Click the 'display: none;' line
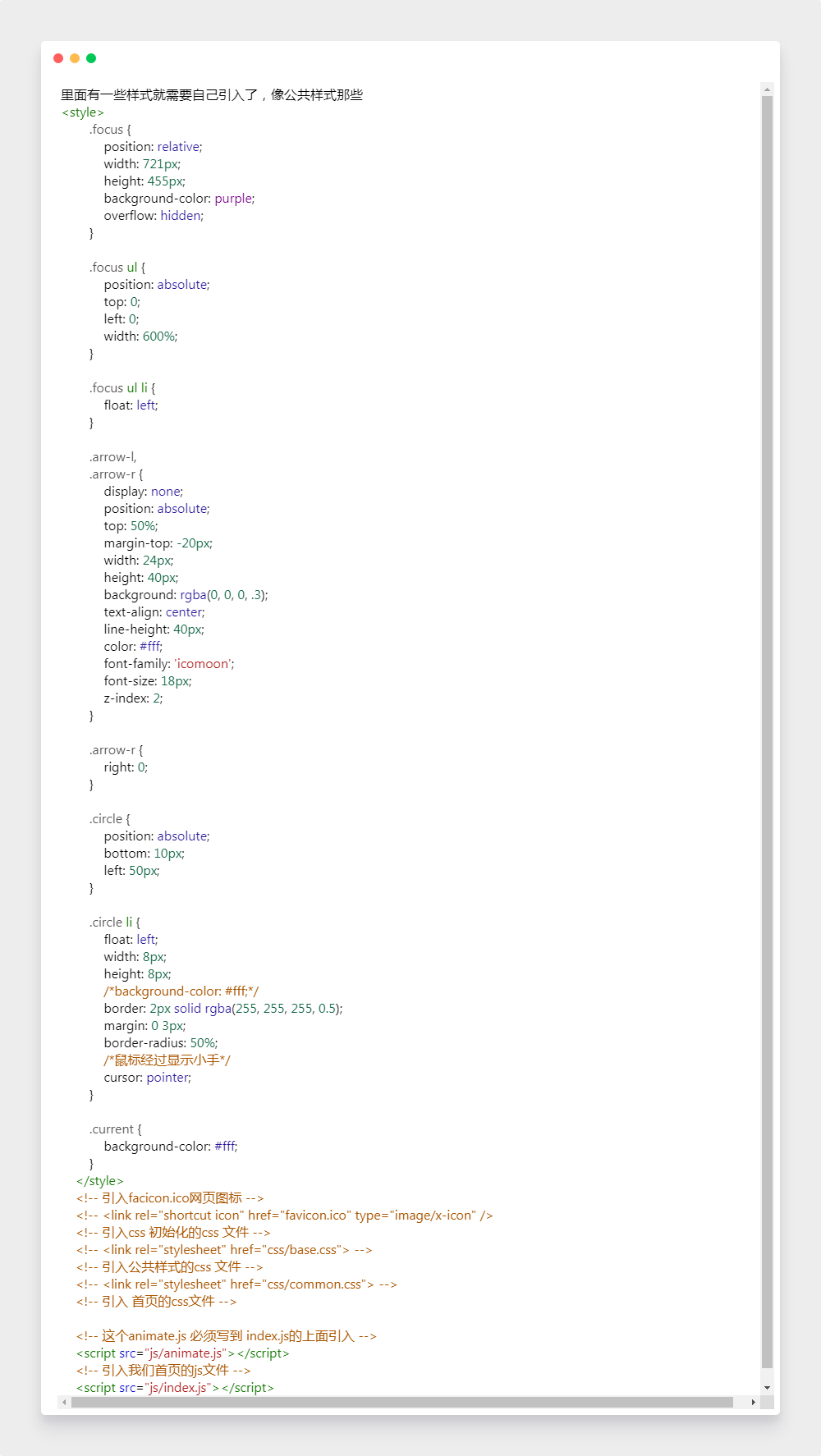 pyautogui.click(x=144, y=492)
